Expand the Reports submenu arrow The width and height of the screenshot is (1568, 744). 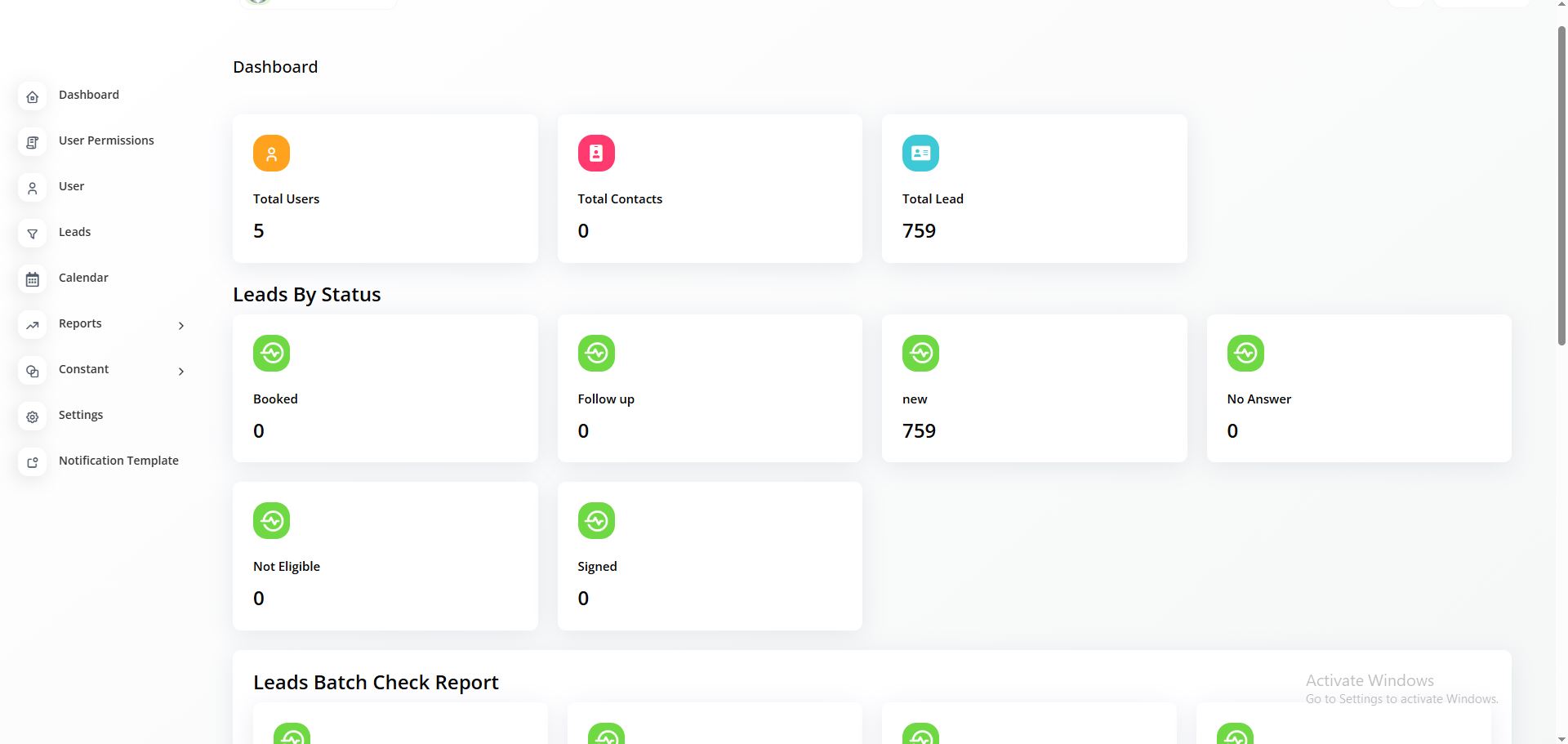pyautogui.click(x=181, y=326)
